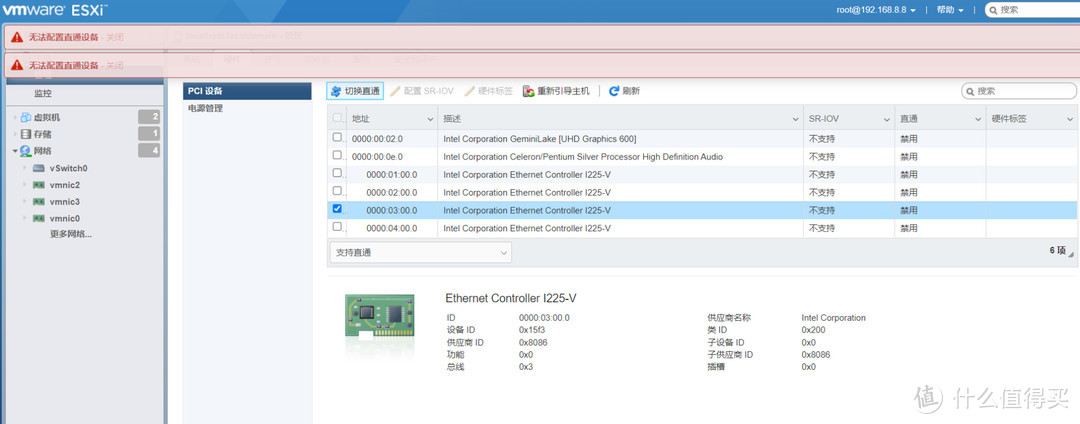Click the 虚拟机 count badge 2
The width and height of the screenshot is (1080, 424).
pos(149,117)
